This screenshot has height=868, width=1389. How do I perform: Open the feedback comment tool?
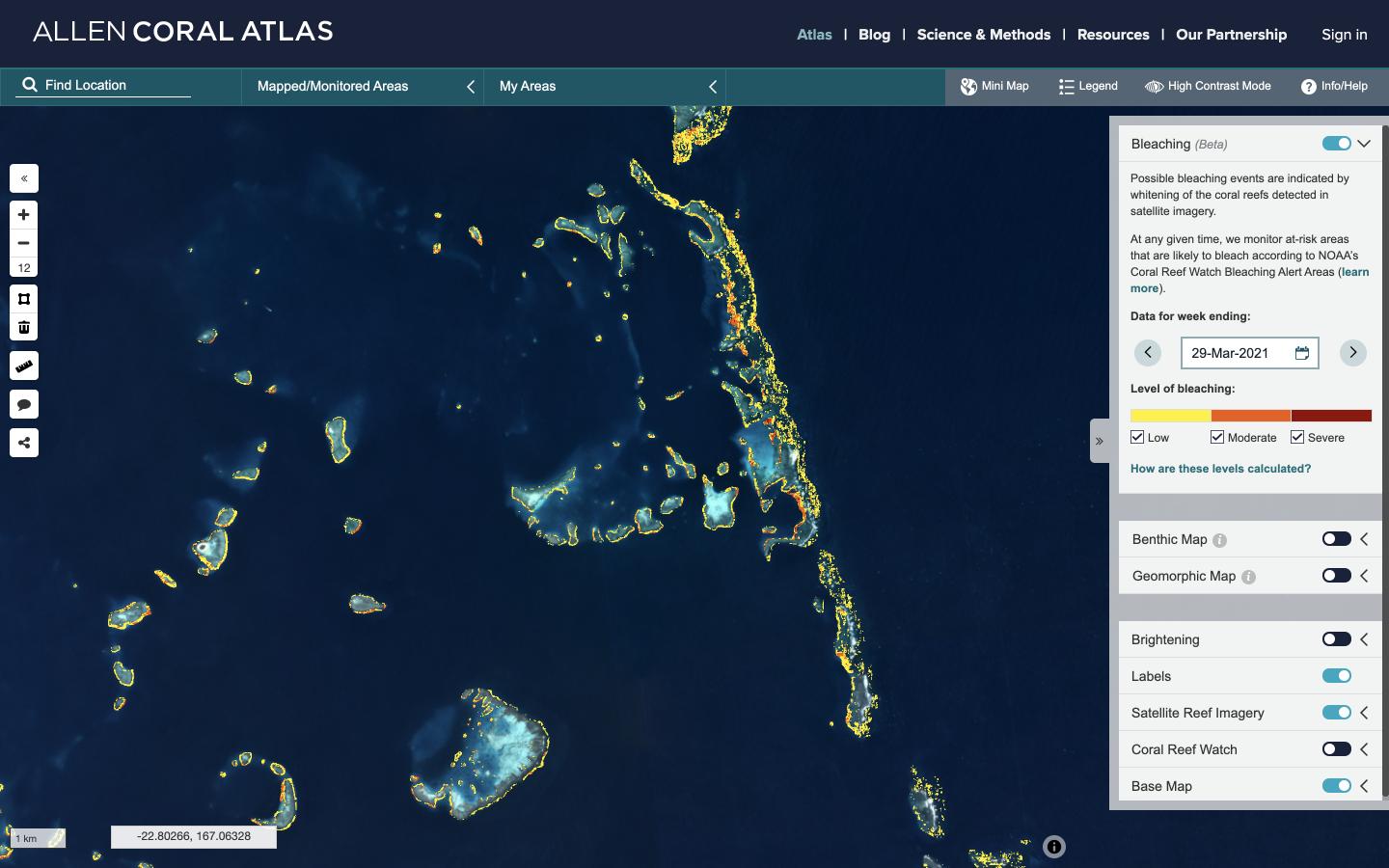[23, 404]
